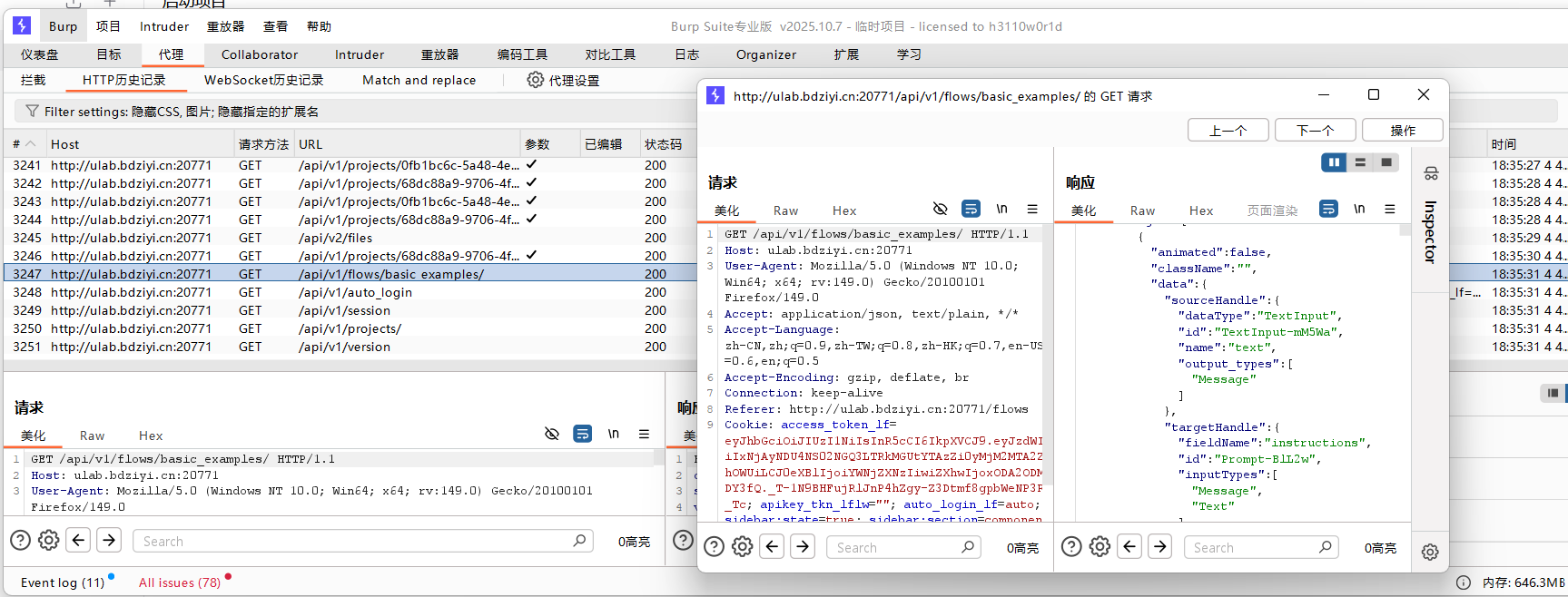Open hamburger menu in popup request panel

coord(1032,209)
